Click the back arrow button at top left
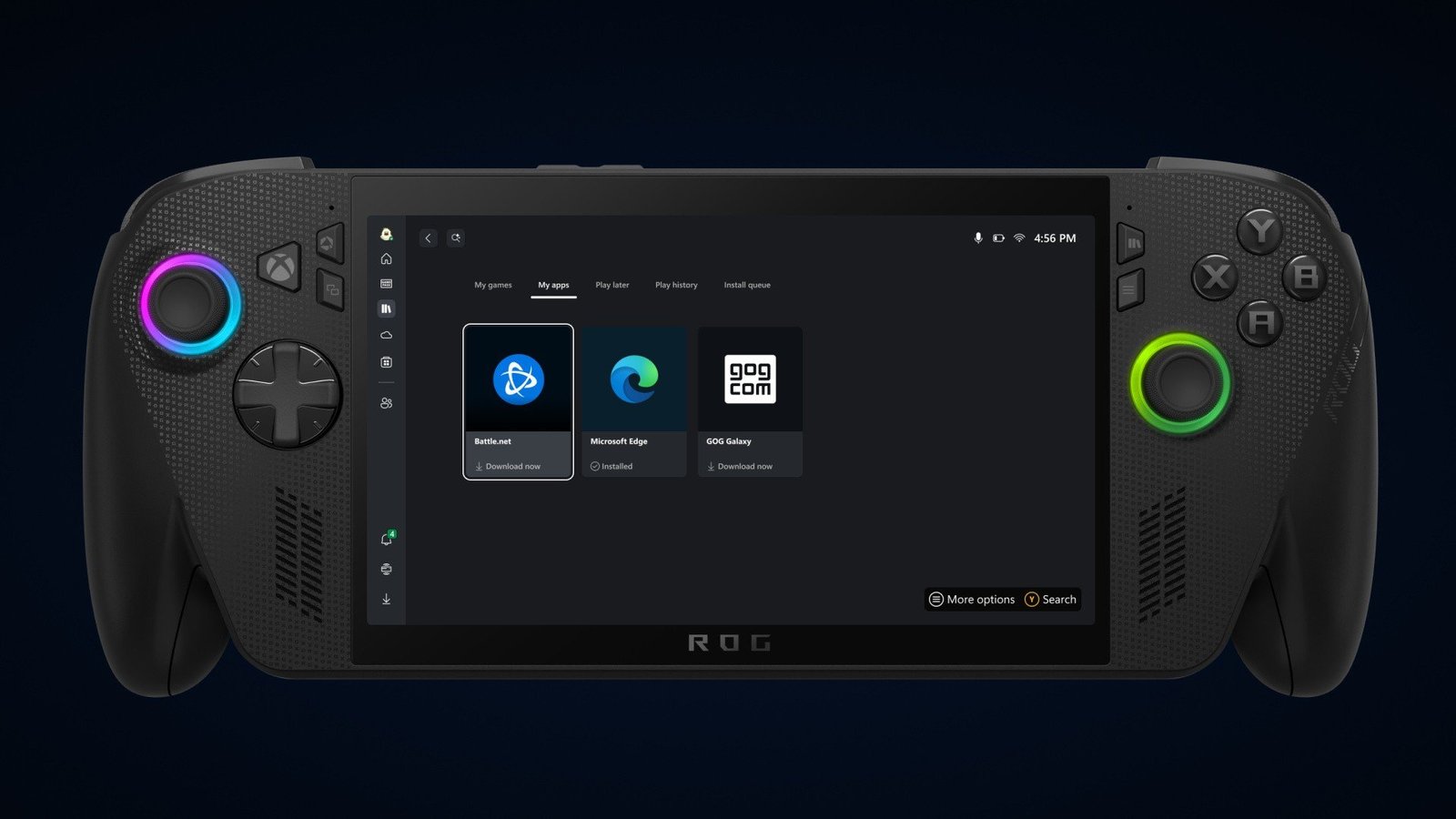Viewport: 1456px width, 819px height. tap(428, 238)
